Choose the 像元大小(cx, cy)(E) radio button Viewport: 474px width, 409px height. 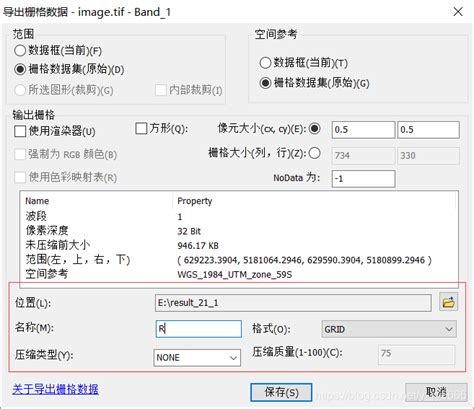click(x=314, y=129)
